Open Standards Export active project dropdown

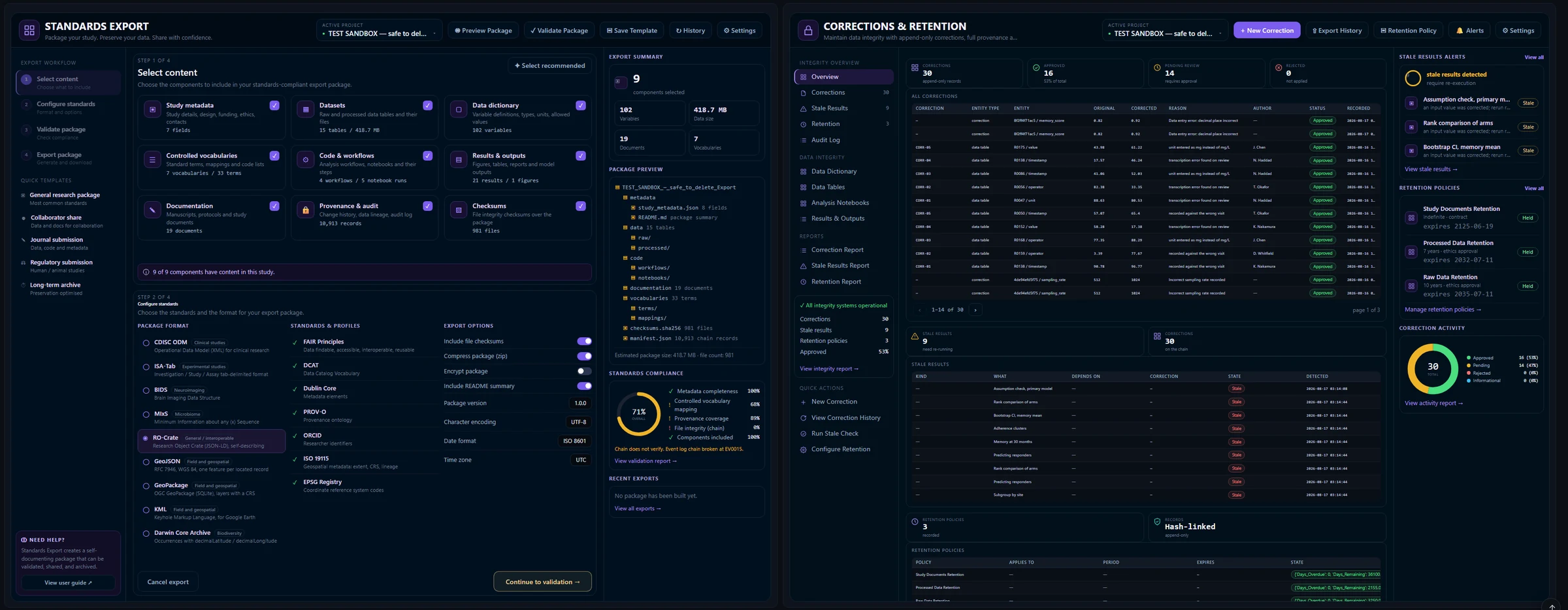click(x=380, y=30)
